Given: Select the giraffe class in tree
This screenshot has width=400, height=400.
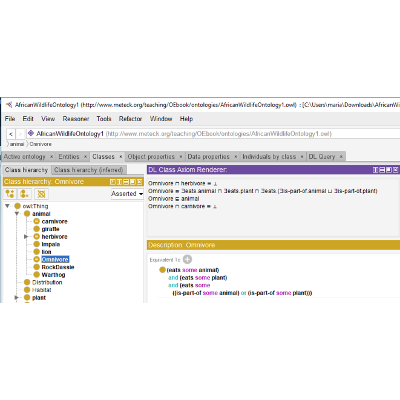Looking at the screenshot, I should tap(50, 229).
